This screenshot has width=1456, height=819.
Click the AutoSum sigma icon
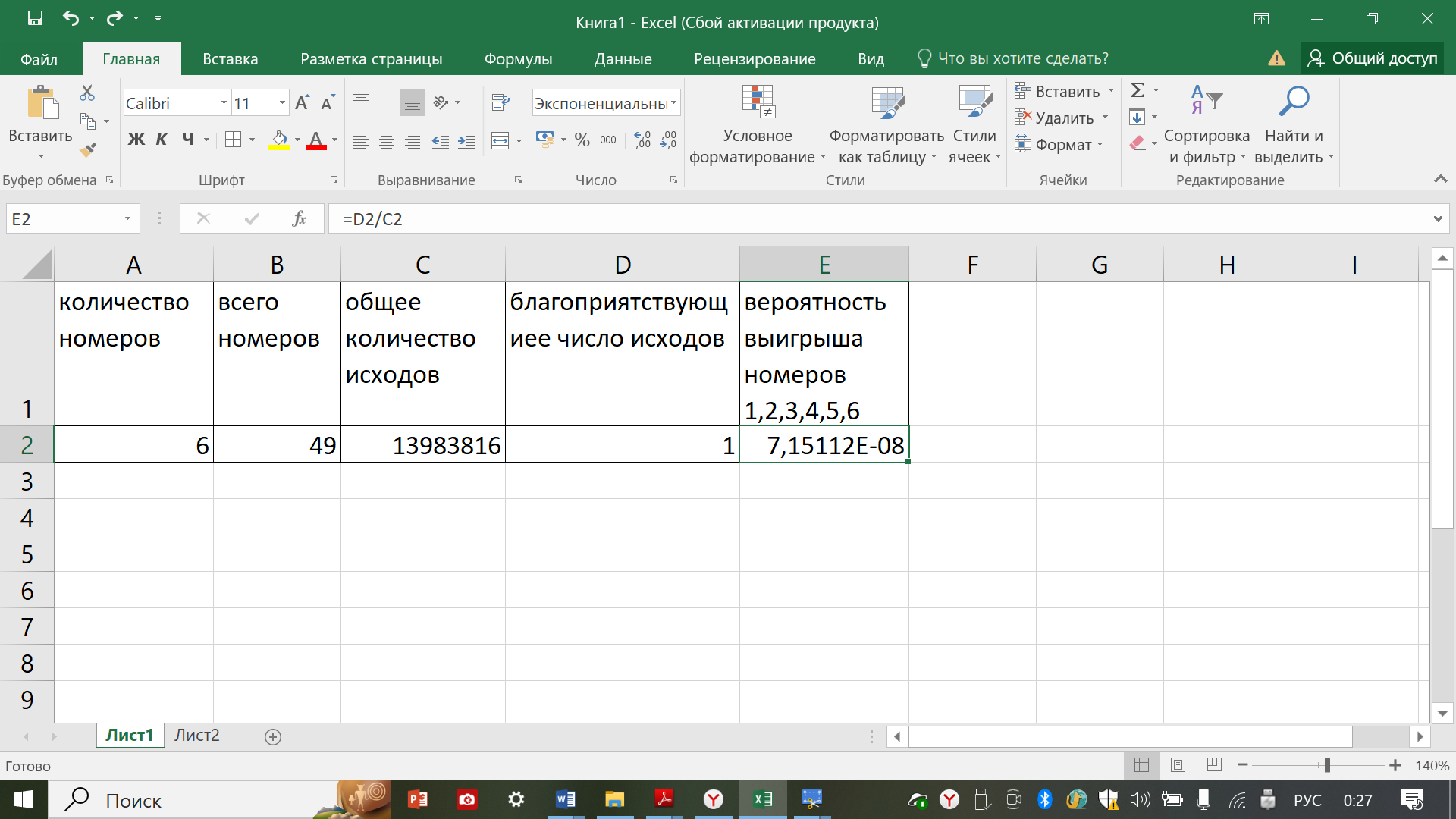1137,91
